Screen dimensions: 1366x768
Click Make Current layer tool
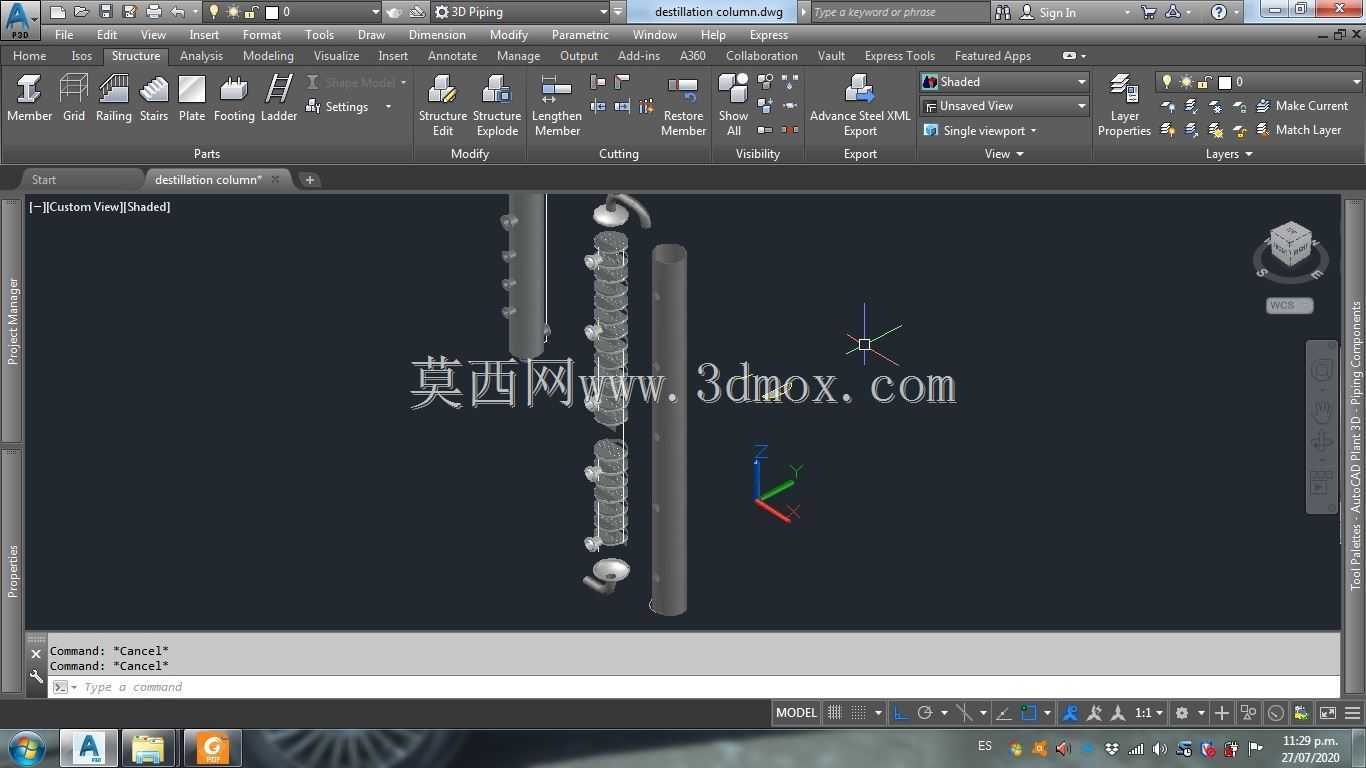click(x=1301, y=105)
